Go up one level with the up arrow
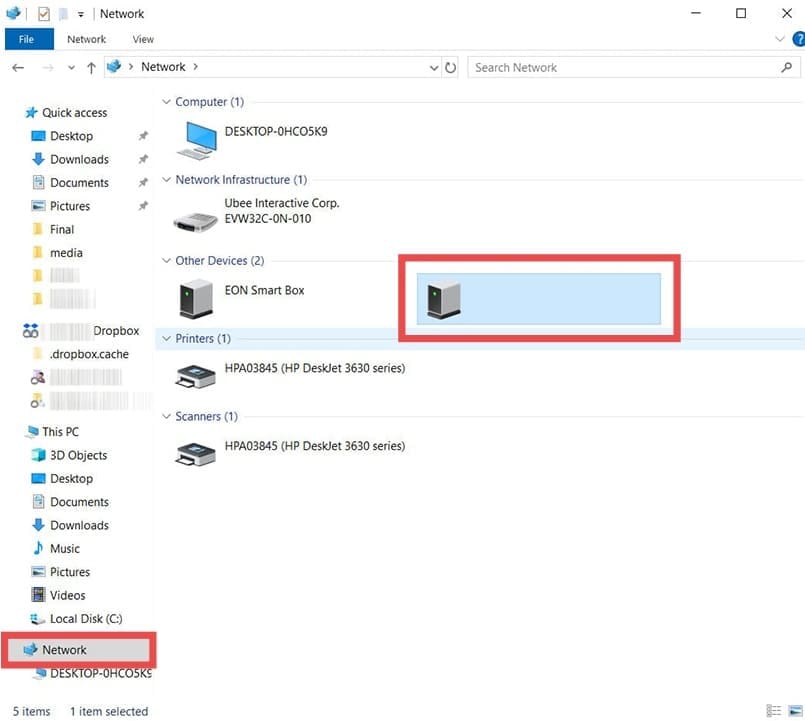Screen dimensions: 805x721 (91, 68)
